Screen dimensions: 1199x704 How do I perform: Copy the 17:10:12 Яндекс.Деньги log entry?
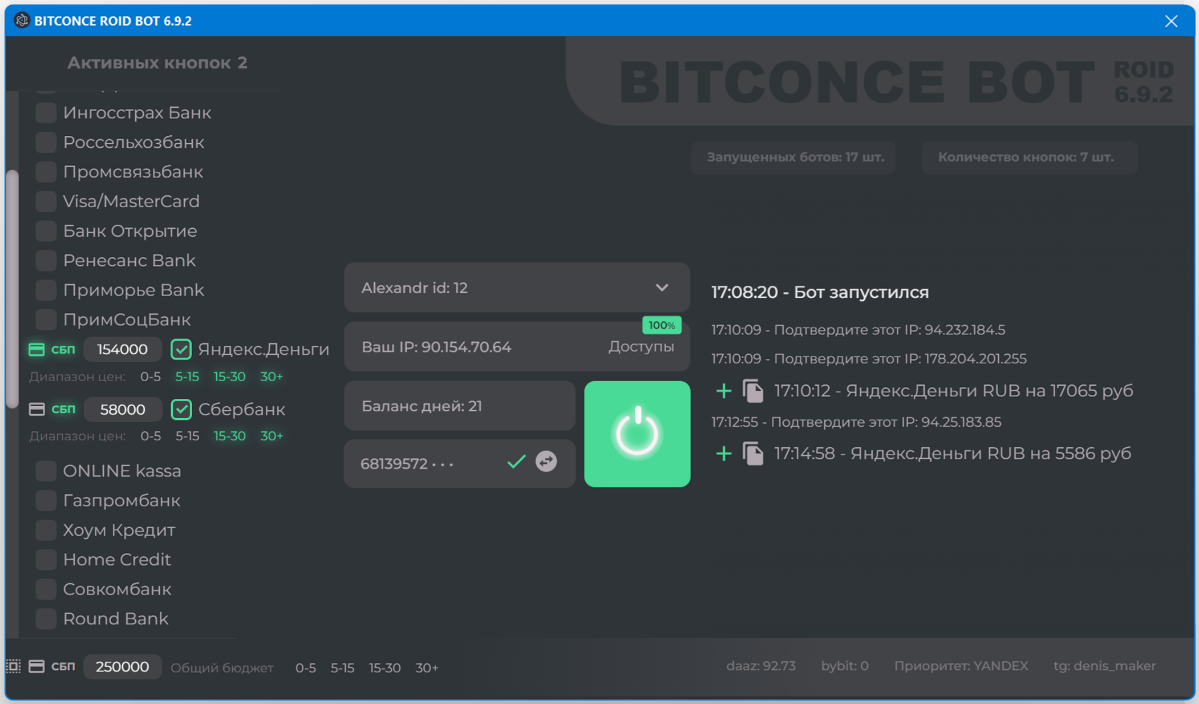(753, 391)
